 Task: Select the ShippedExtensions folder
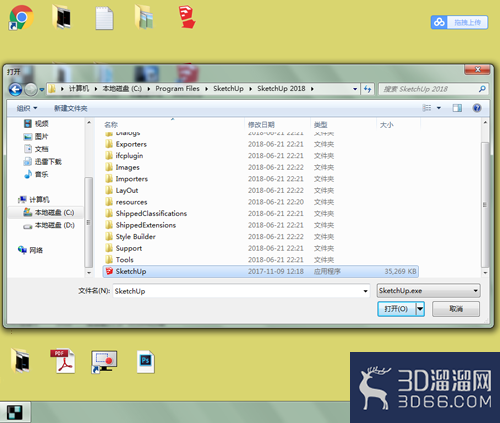(261, 225)
